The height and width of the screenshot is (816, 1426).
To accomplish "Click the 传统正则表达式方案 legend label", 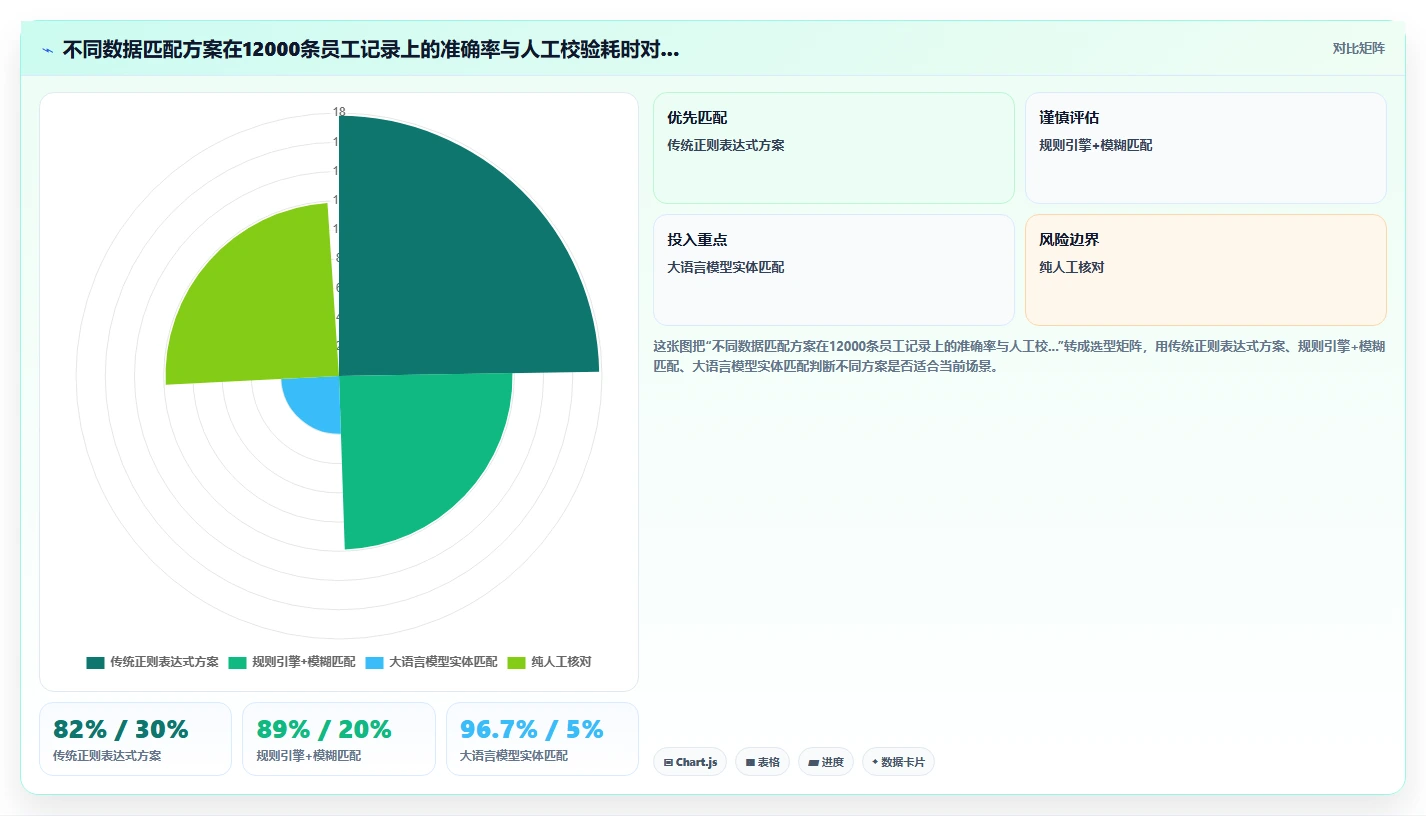I will pos(164,662).
